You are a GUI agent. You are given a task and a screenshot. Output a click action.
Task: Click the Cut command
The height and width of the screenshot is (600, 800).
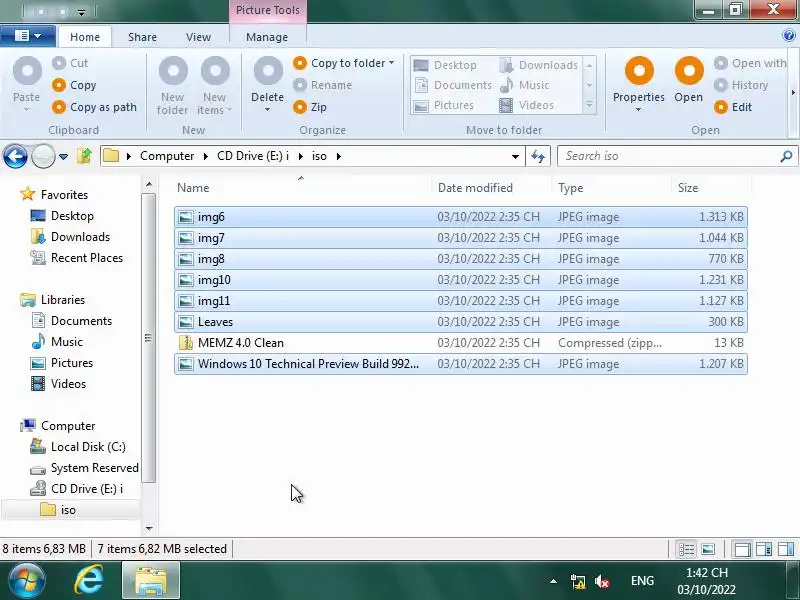70,63
